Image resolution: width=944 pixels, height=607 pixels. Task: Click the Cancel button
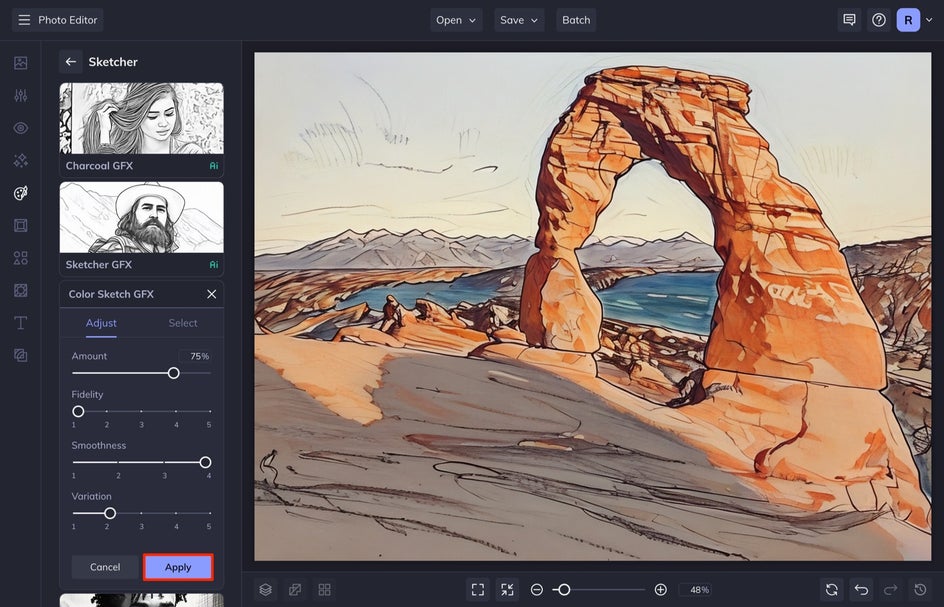coord(105,567)
